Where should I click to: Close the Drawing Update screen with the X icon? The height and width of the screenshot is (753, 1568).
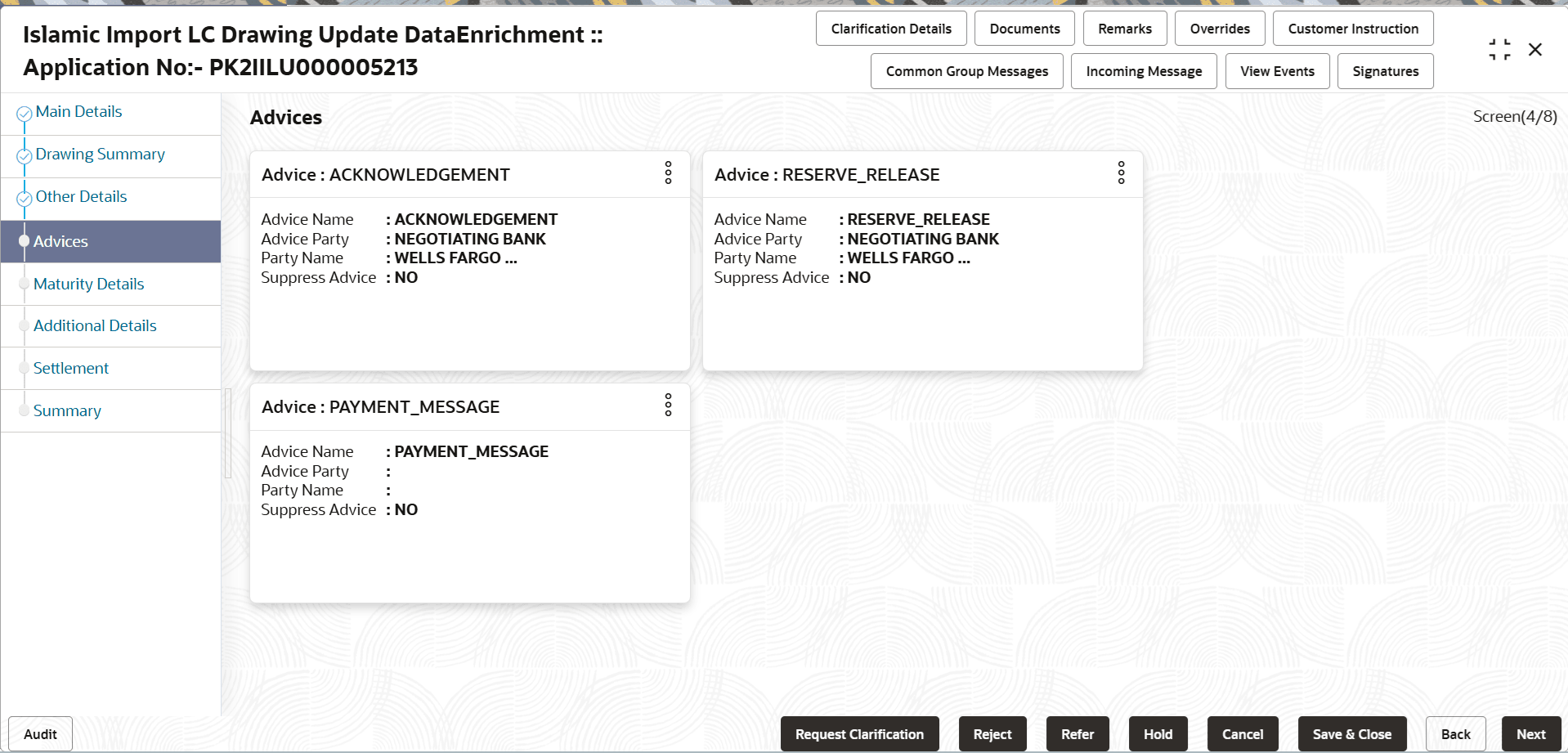[x=1535, y=50]
